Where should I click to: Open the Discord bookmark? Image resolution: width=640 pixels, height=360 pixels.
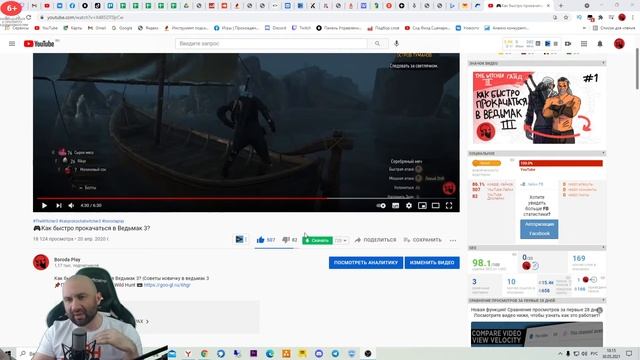coord(276,28)
